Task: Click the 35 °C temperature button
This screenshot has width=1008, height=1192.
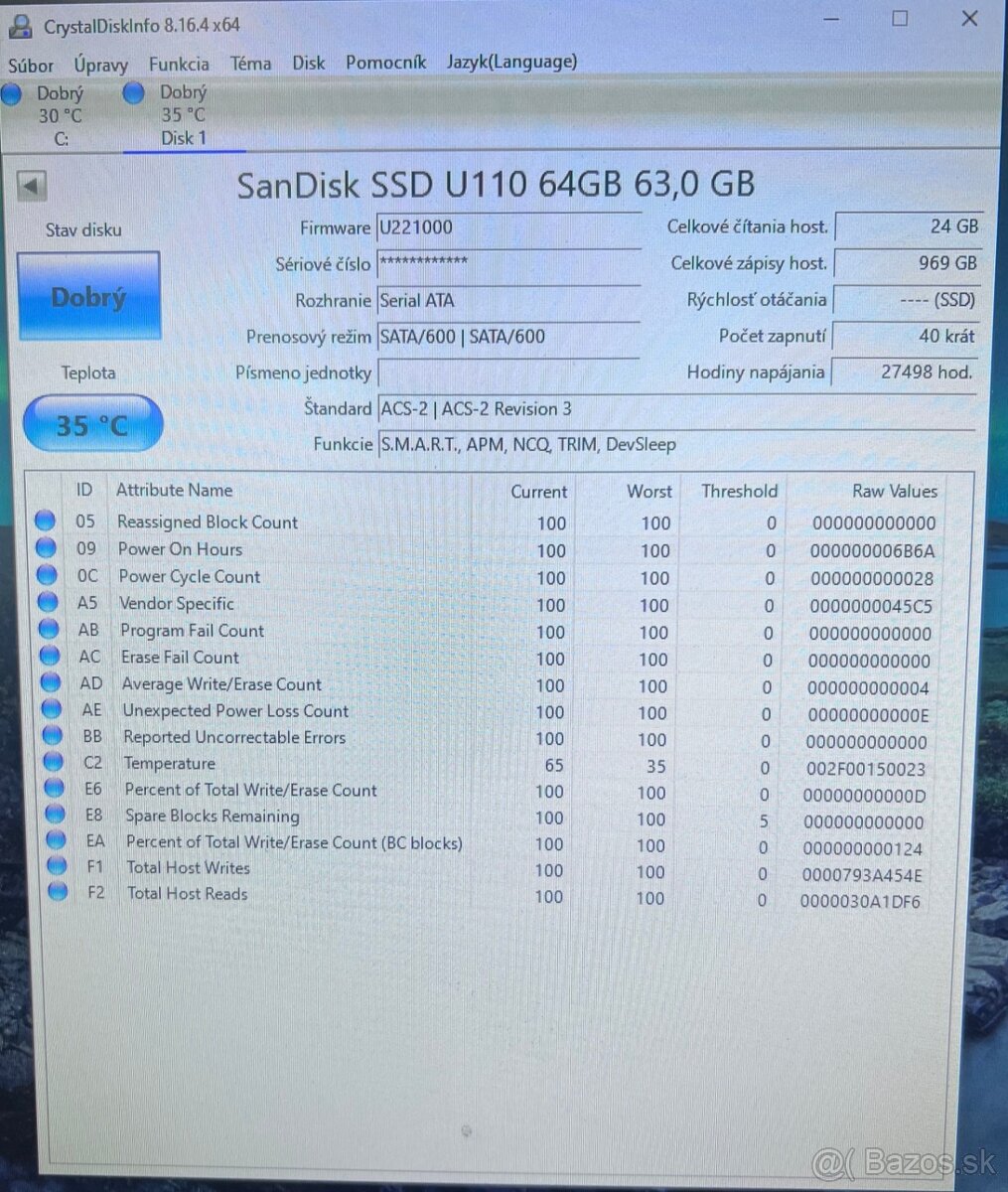Action: 91,424
